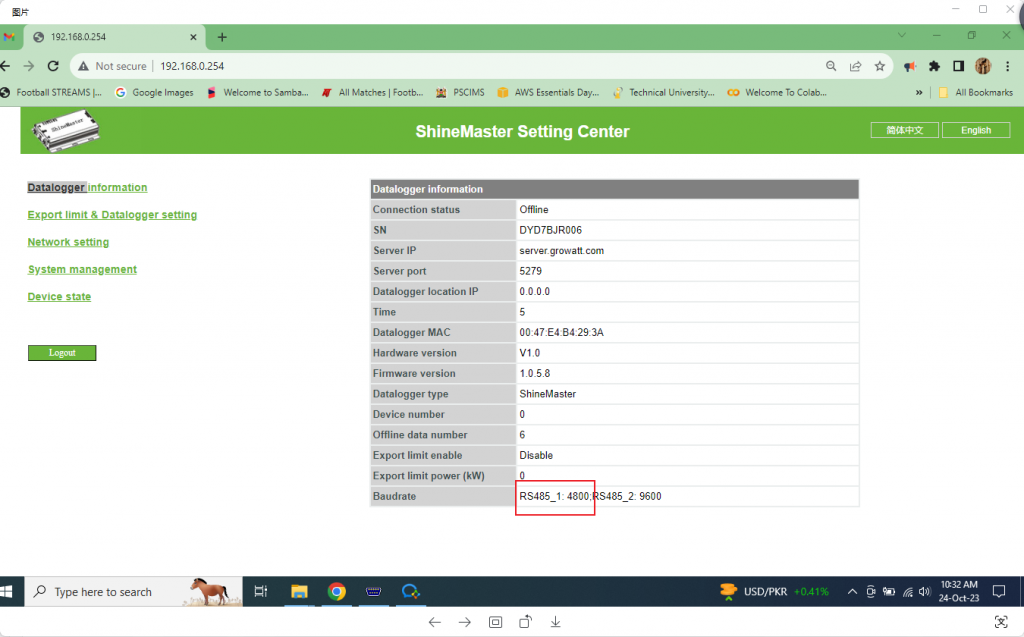Open Export limit & Datalogger setting
The height and width of the screenshot is (637, 1024).
point(112,215)
